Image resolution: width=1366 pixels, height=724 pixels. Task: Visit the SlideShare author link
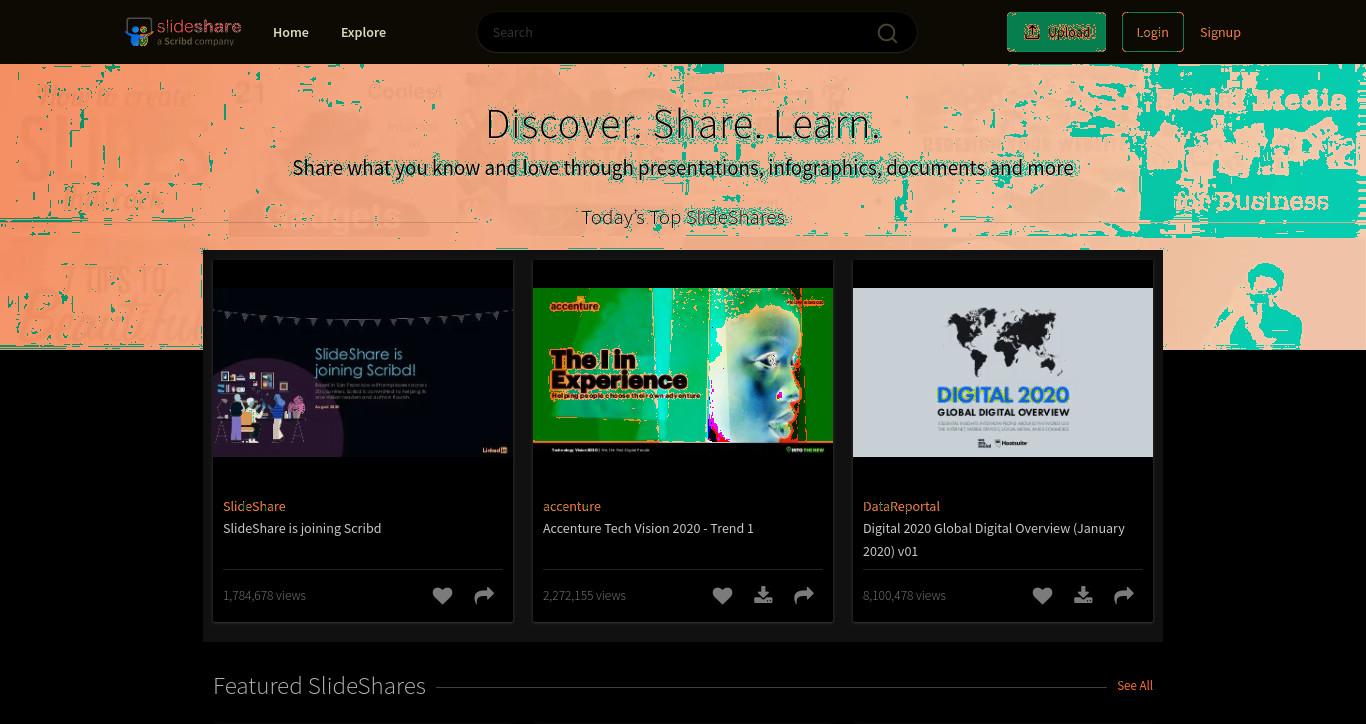point(254,506)
